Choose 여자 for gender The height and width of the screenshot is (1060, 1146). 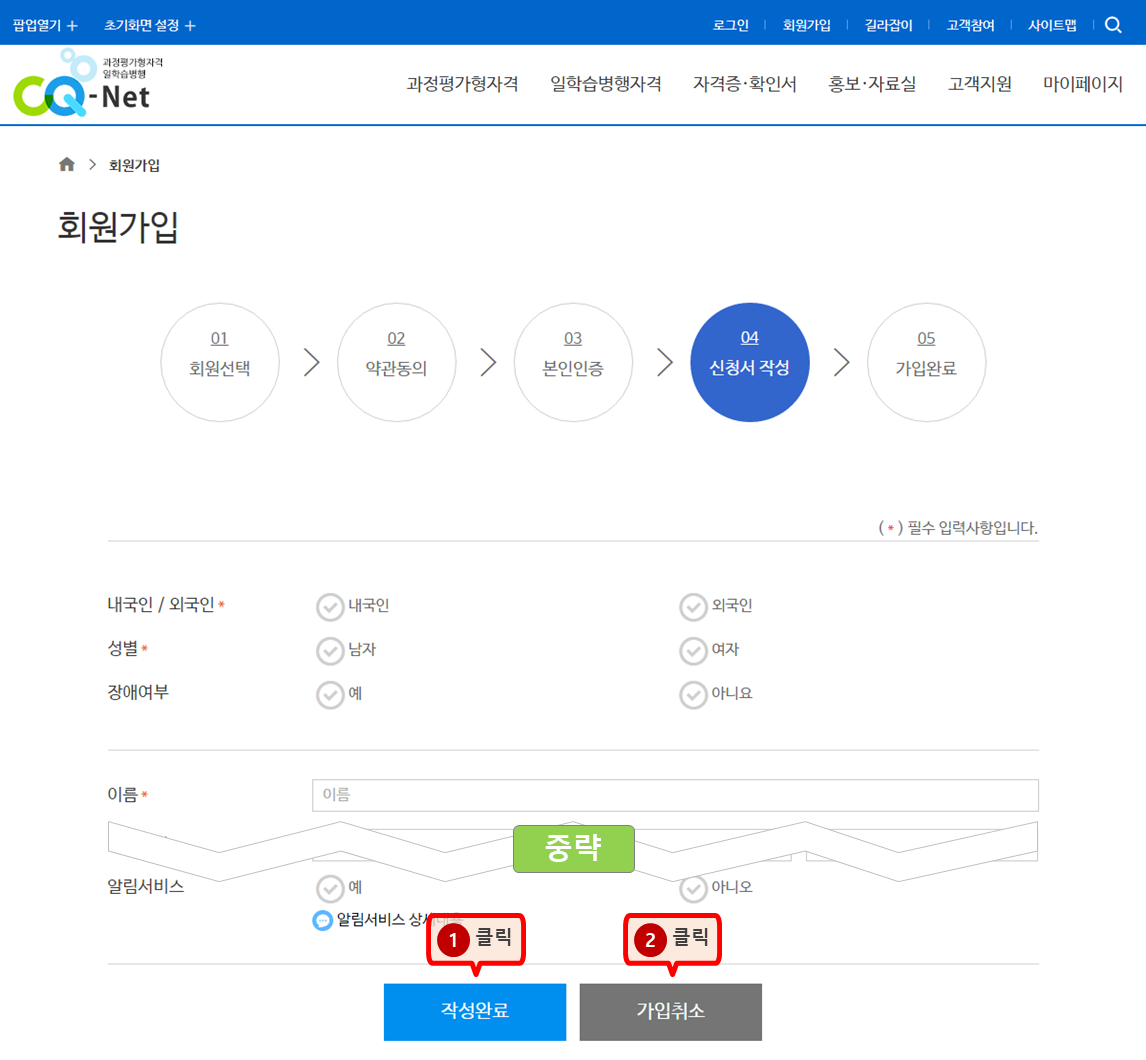click(694, 651)
